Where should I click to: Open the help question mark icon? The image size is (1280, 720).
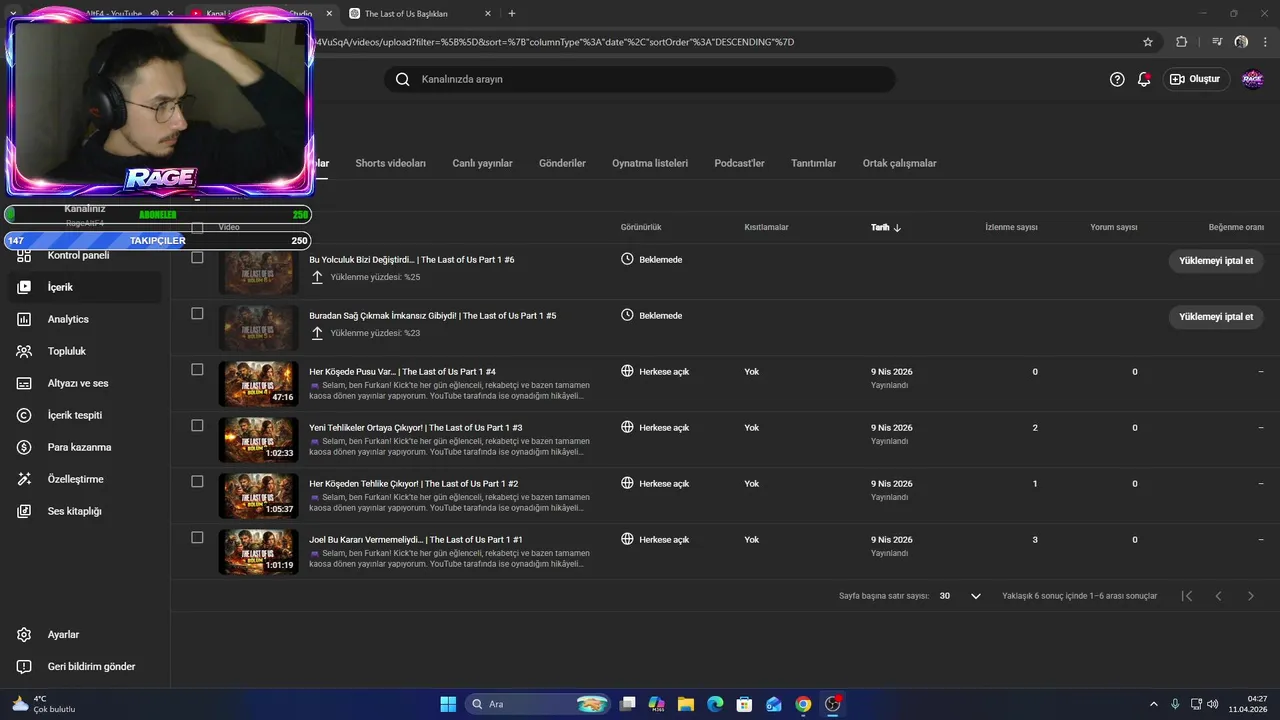click(1118, 79)
